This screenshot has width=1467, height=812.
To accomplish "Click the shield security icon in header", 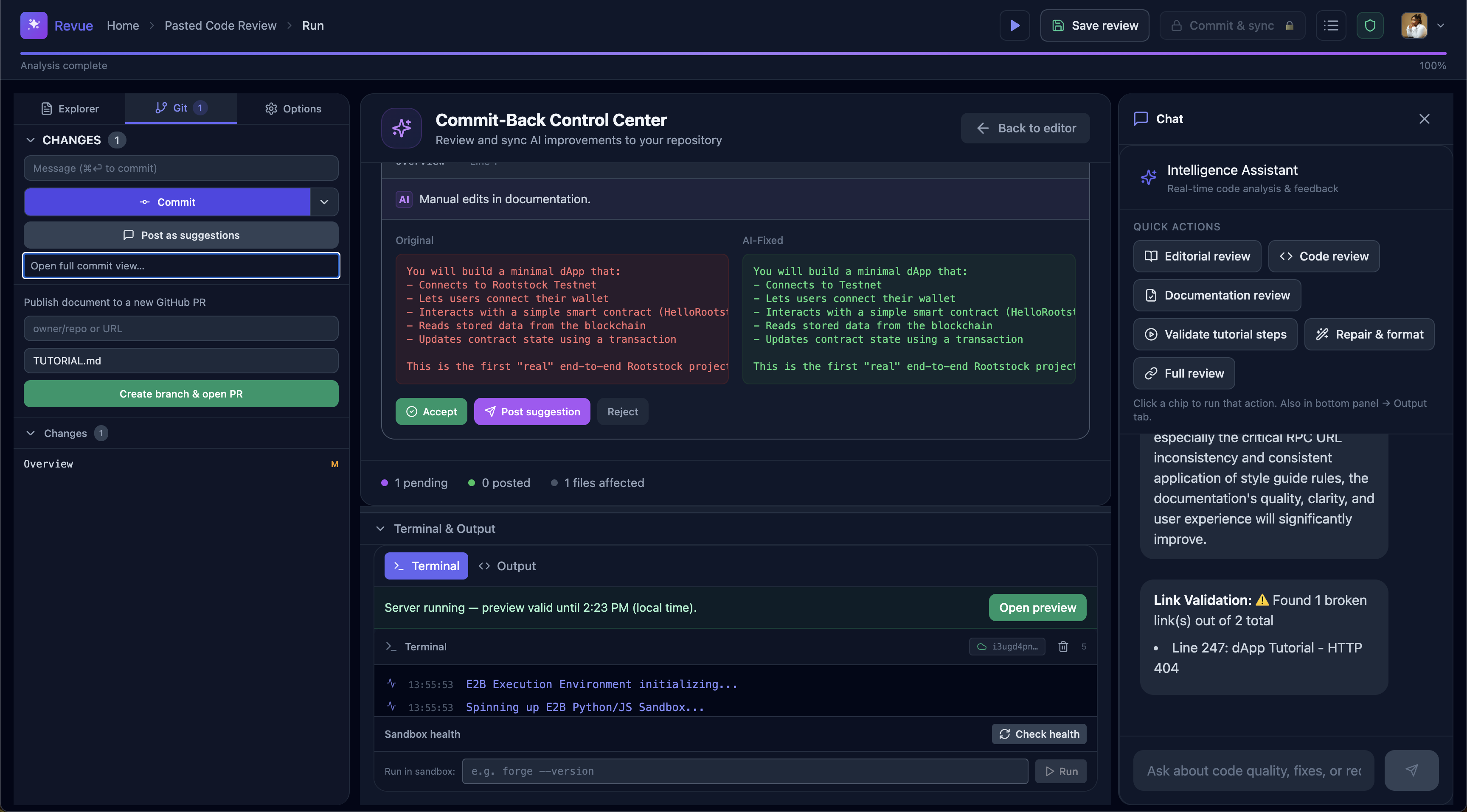I will pos(1370,25).
